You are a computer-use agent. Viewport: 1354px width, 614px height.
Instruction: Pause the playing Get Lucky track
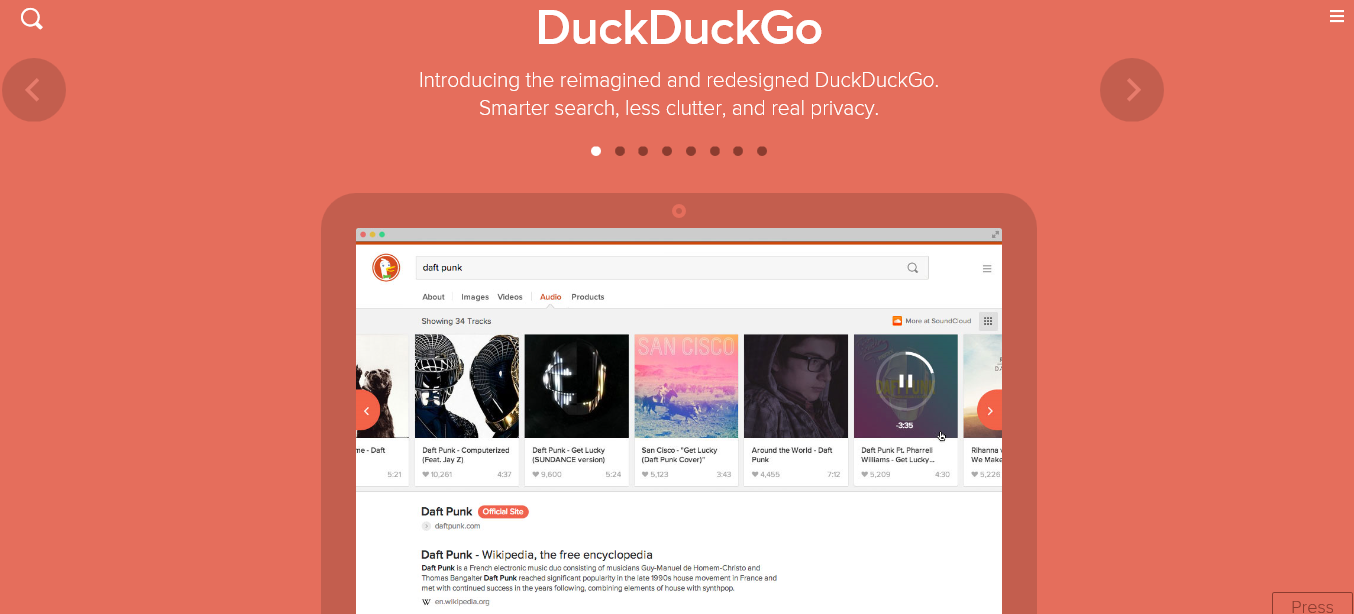[x=905, y=381]
